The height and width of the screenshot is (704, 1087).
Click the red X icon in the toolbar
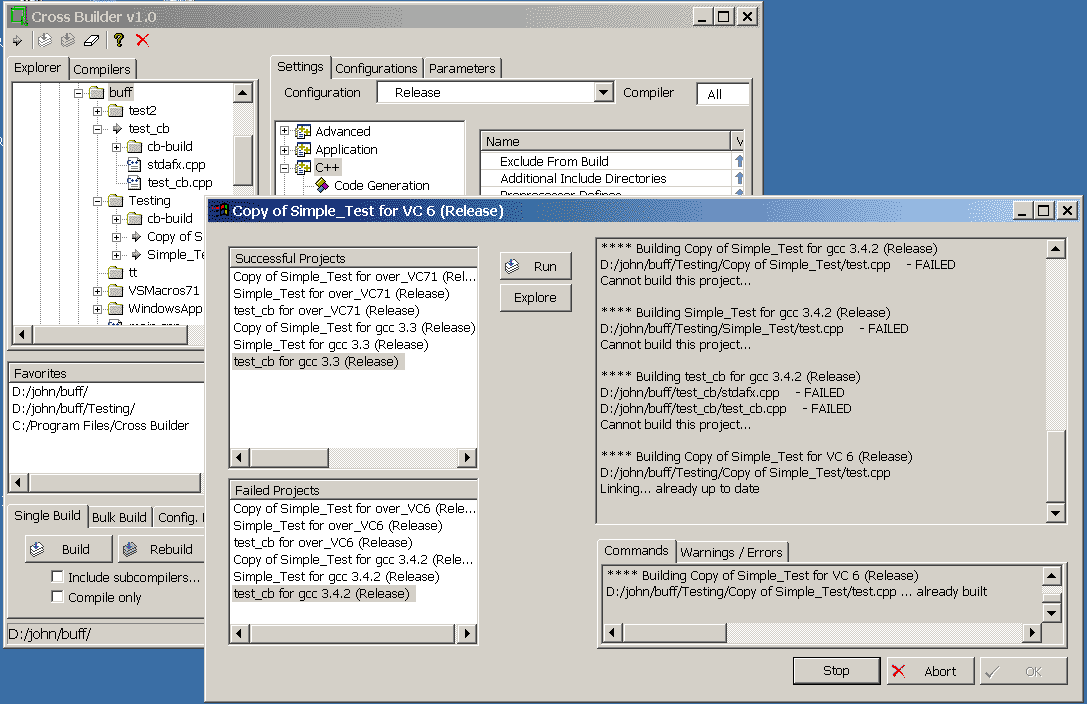click(x=143, y=41)
